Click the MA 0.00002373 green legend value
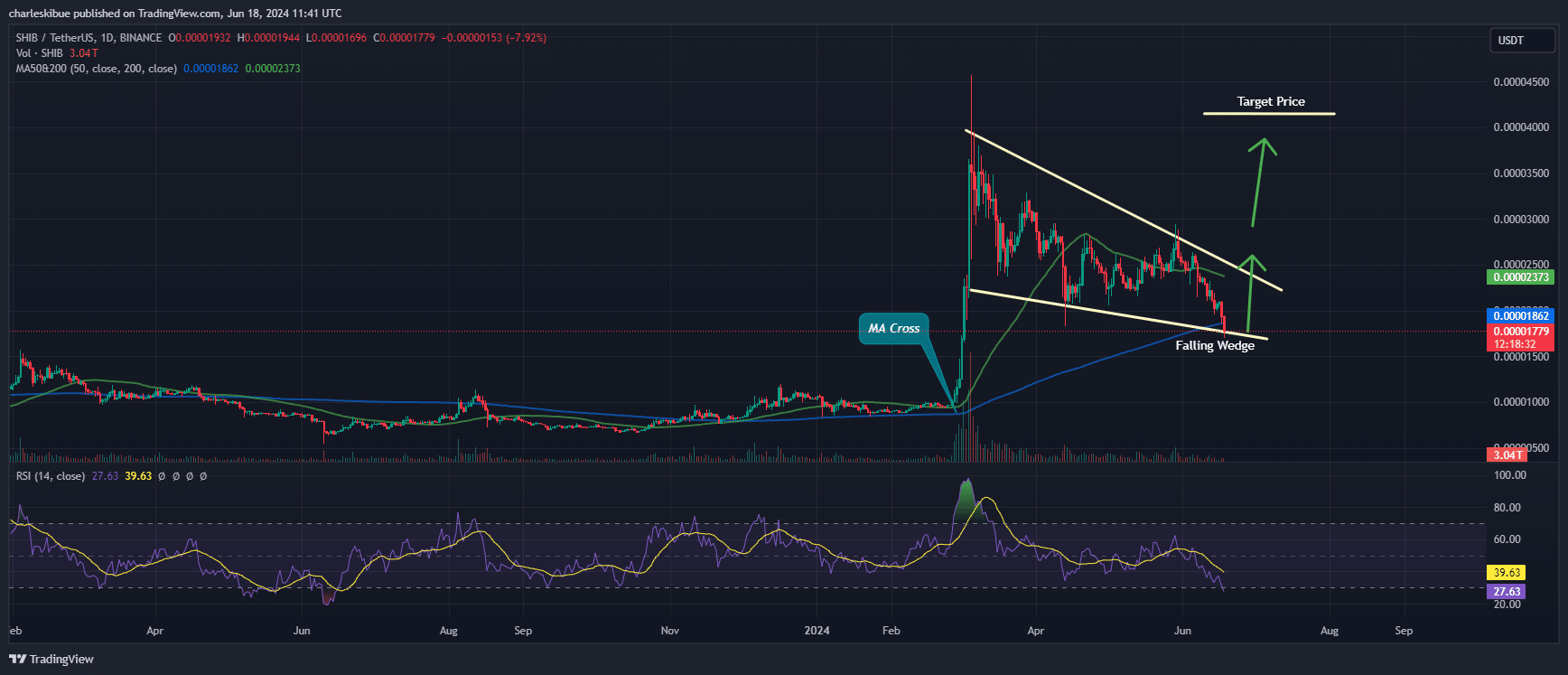 click(273, 69)
